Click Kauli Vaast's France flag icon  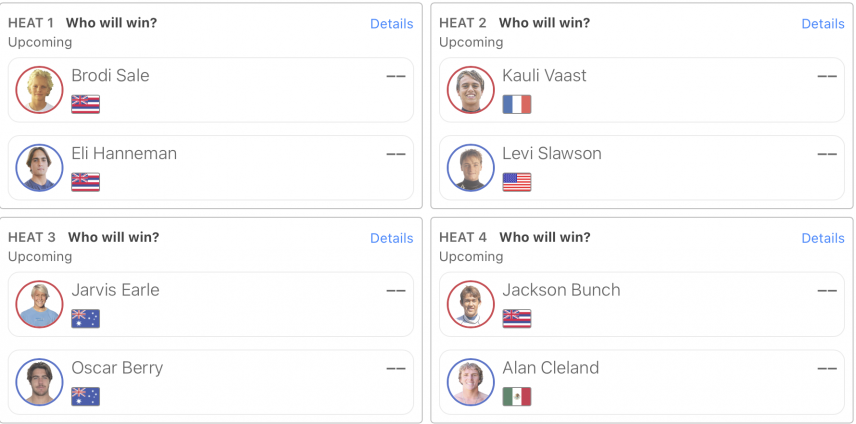tap(516, 104)
